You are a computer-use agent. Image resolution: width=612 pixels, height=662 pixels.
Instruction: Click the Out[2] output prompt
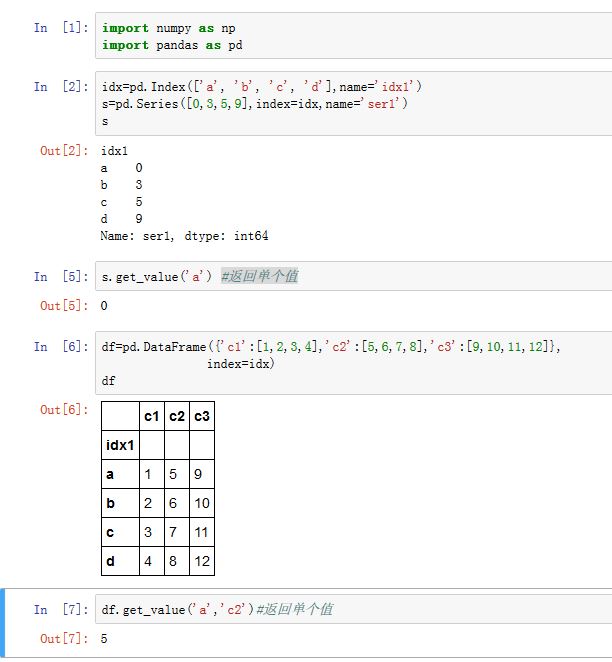point(64,151)
